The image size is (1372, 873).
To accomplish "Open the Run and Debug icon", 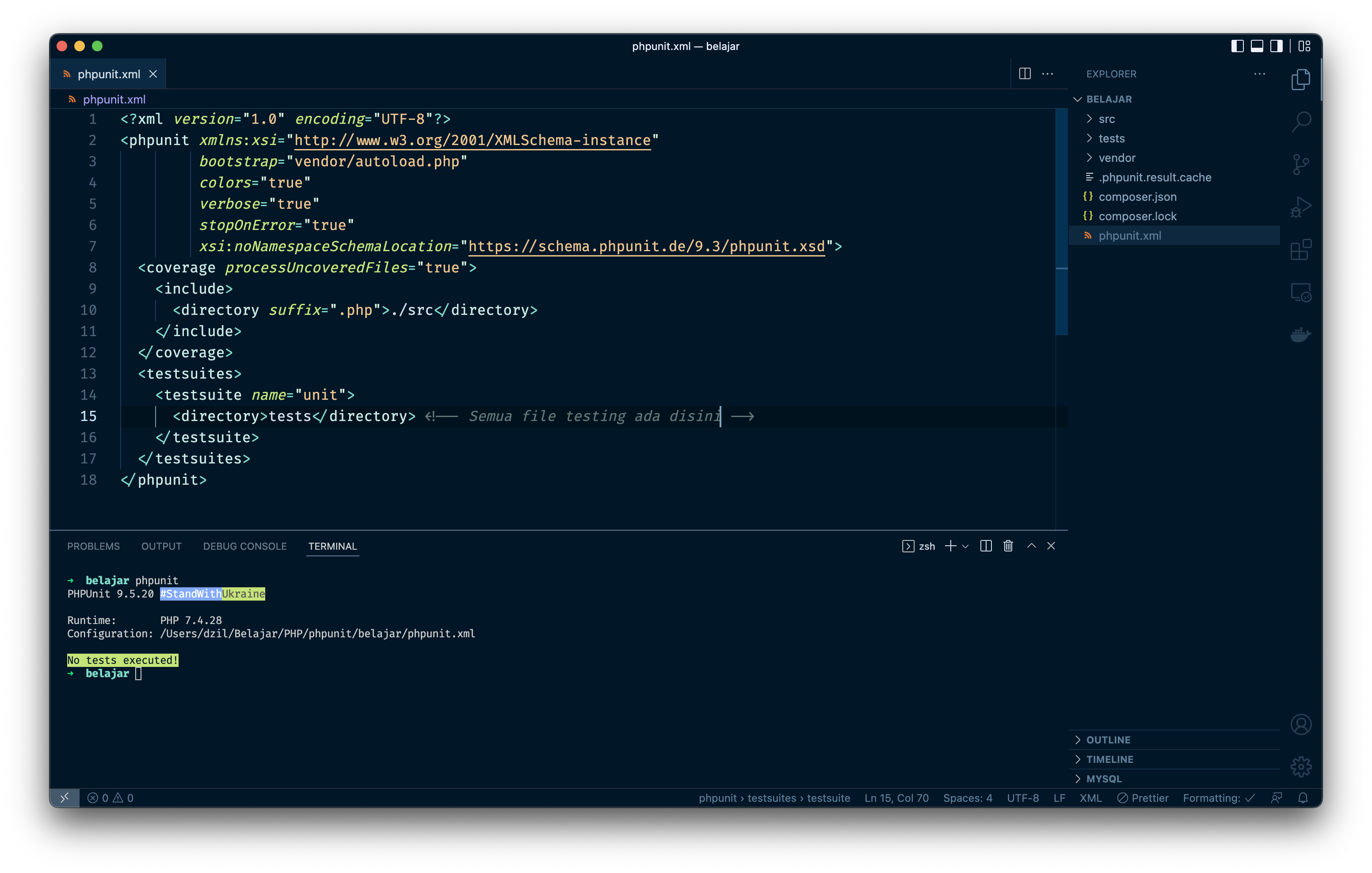I will pyautogui.click(x=1301, y=207).
